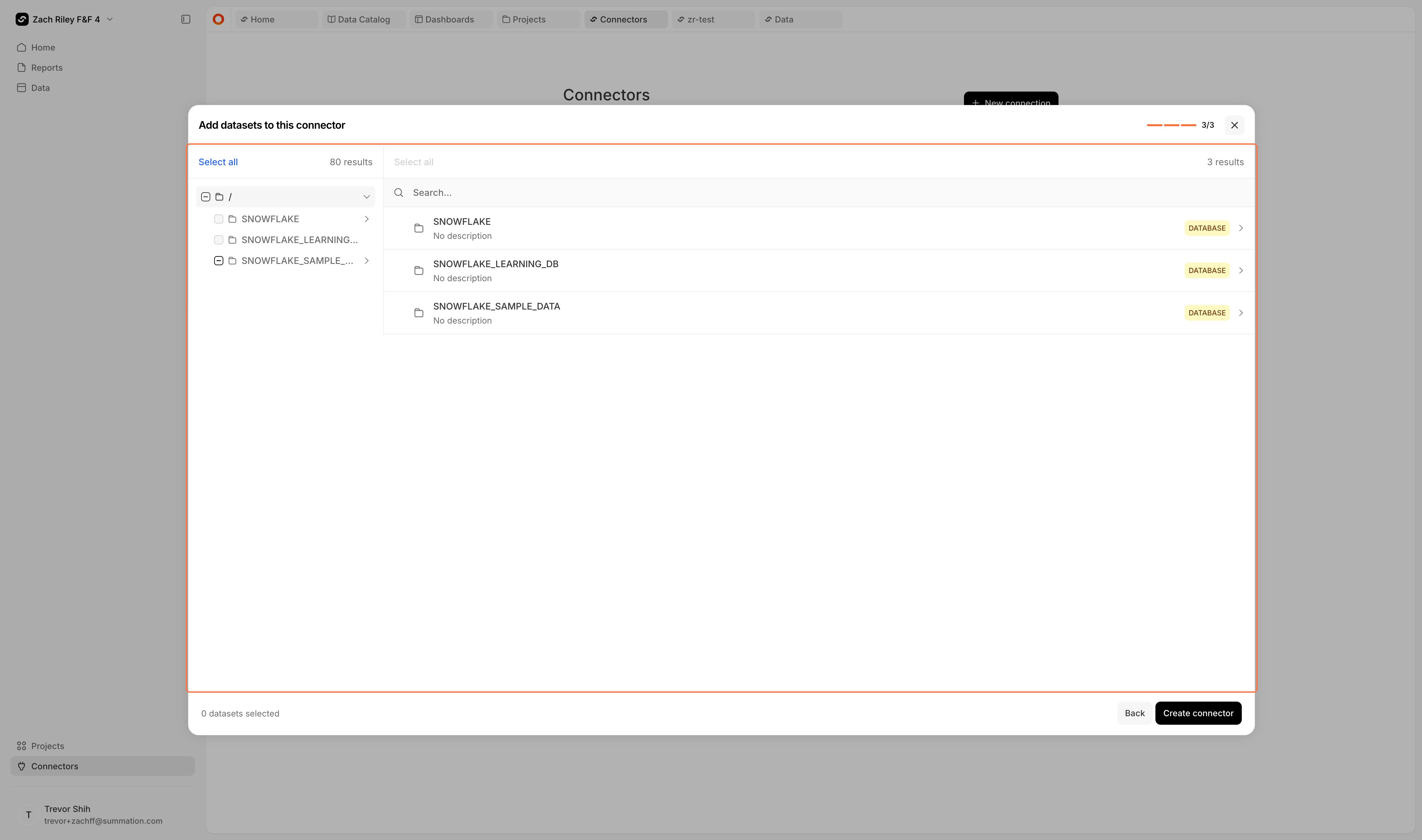
Task: Expand the SNOWFLAKE tree node arrow
Action: click(366, 219)
